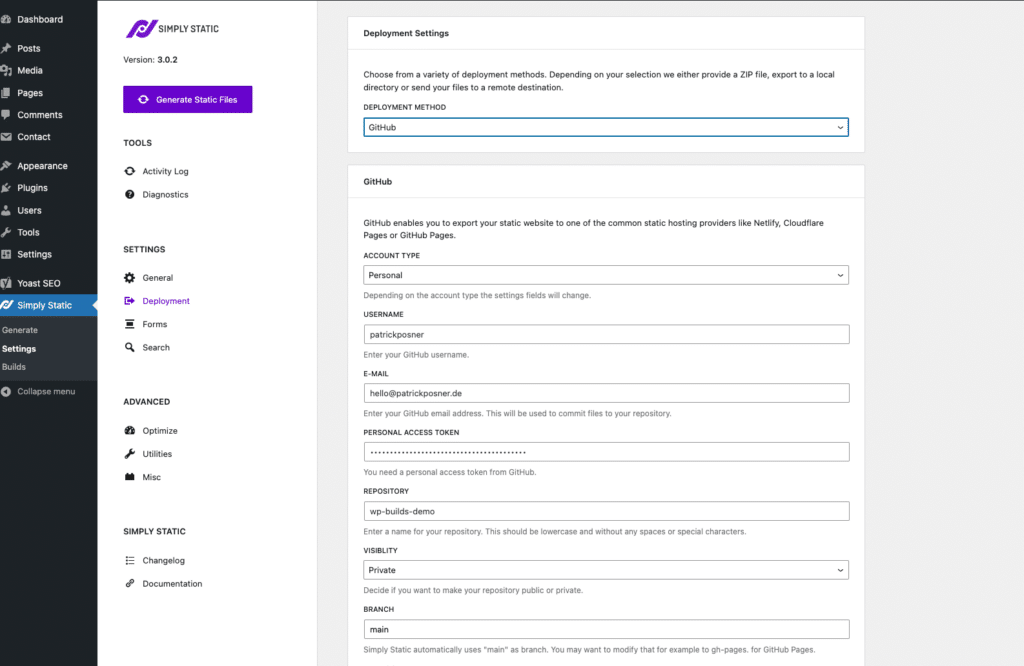Click the Collapse menu arrow icon
Viewport: 1024px width, 666px height.
coord(6,392)
